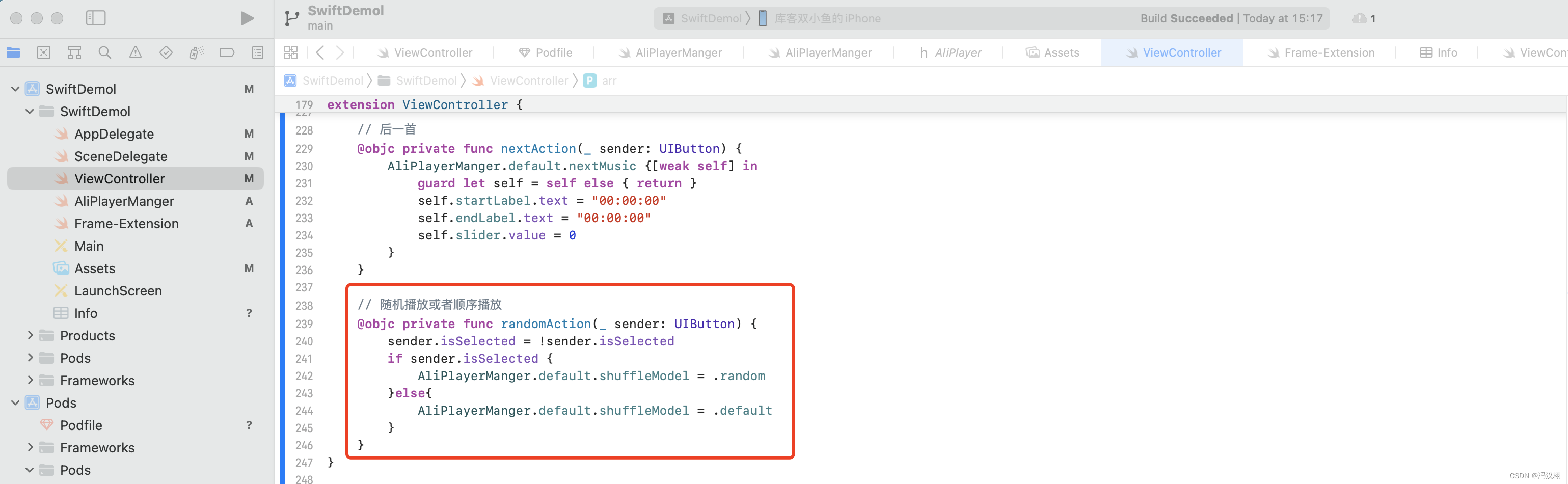The image size is (1568, 484).
Task: Switch to the Info tab
Action: tap(1438, 52)
